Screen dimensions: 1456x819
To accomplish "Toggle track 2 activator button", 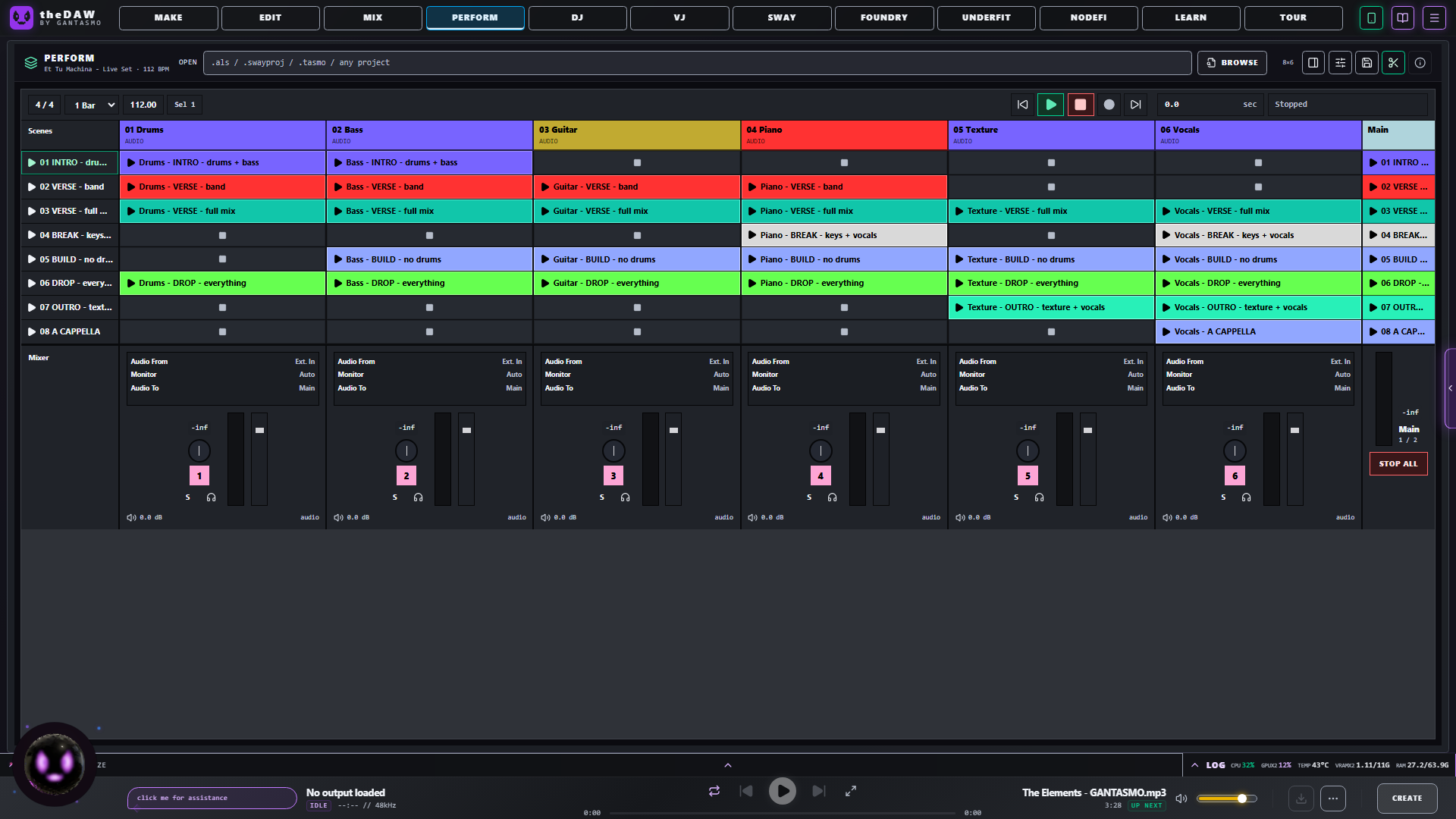I will [406, 476].
